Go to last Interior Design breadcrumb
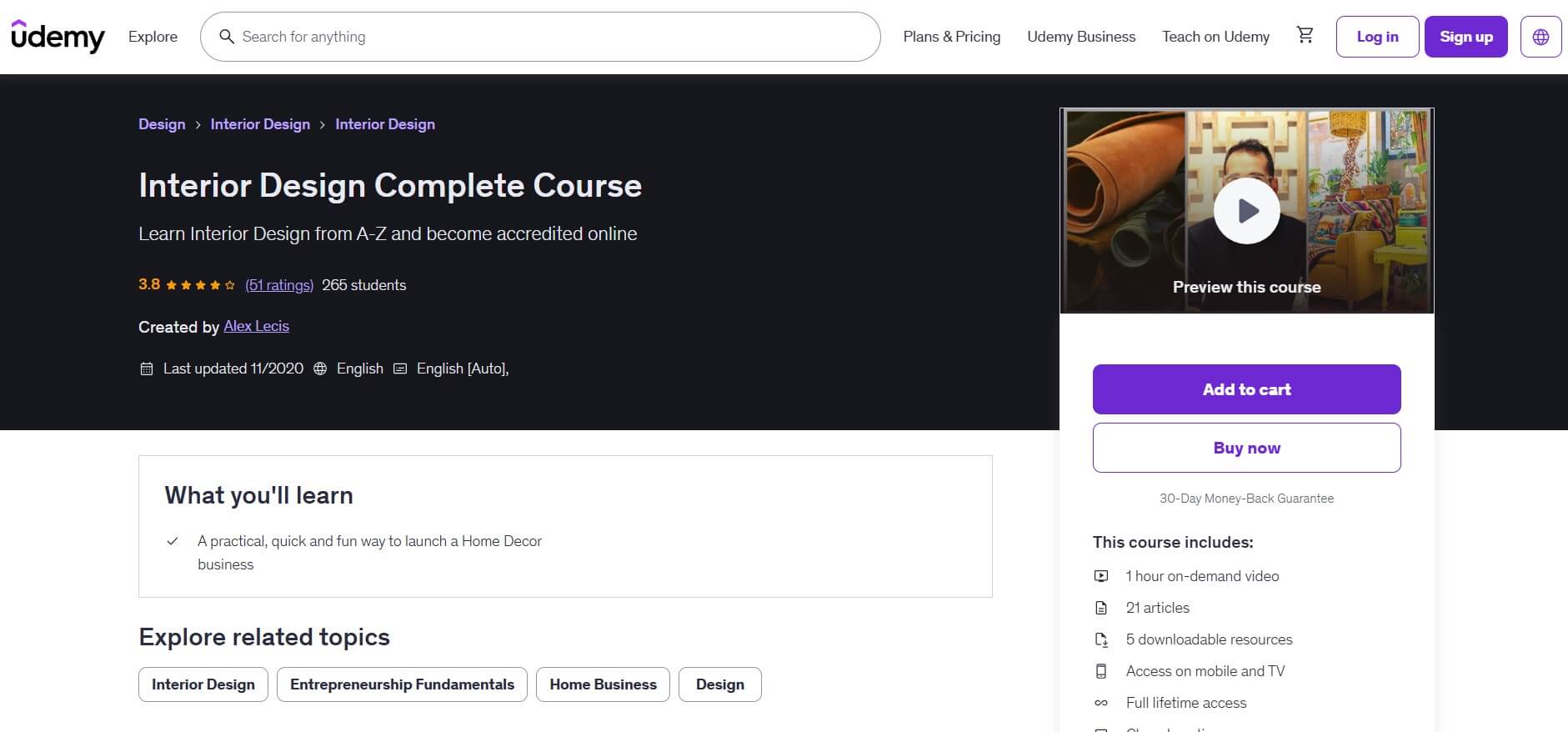 385,124
